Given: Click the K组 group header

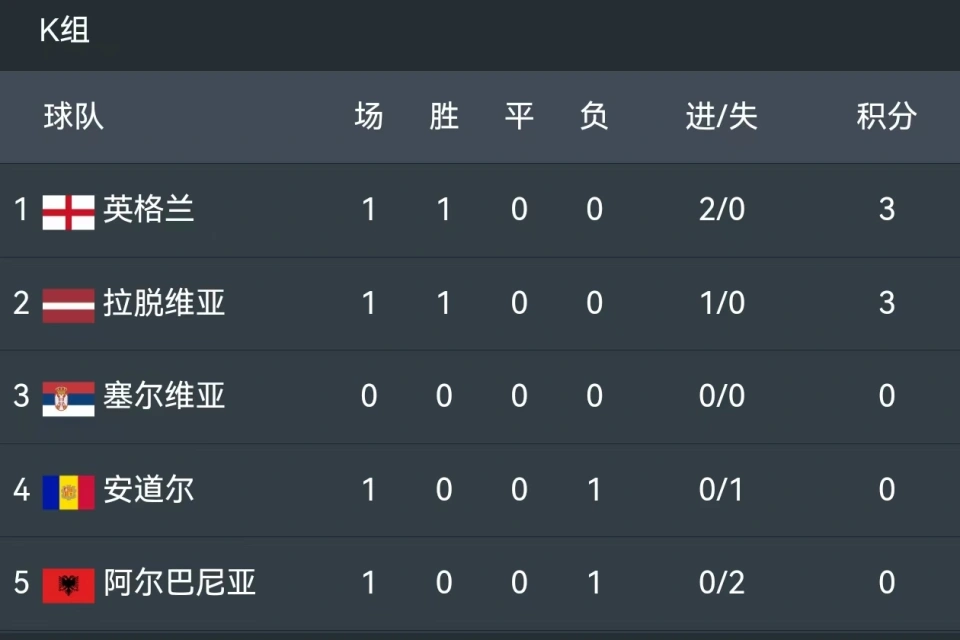Looking at the screenshot, I should [x=64, y=30].
